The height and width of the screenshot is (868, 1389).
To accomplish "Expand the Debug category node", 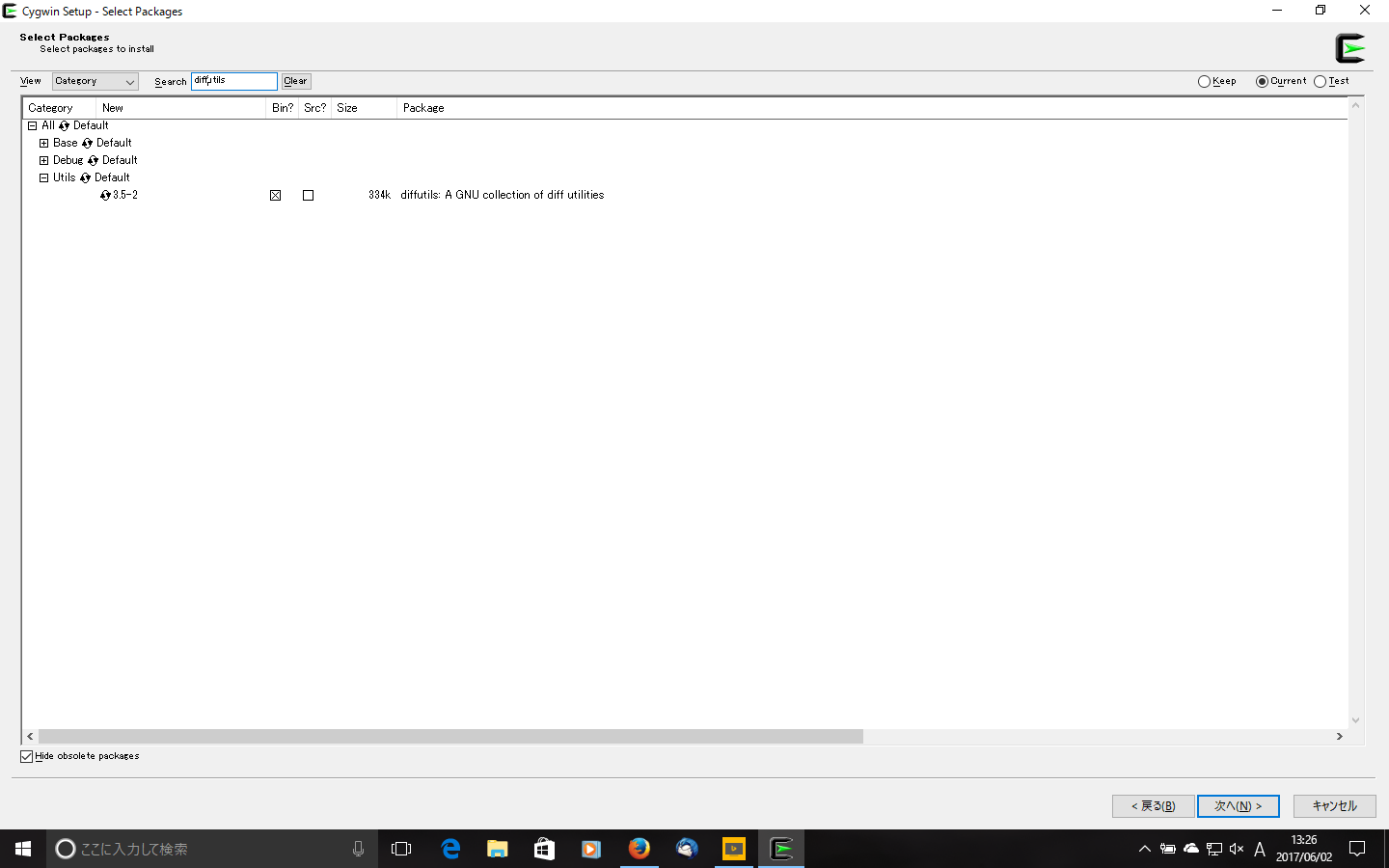I will (43, 160).
